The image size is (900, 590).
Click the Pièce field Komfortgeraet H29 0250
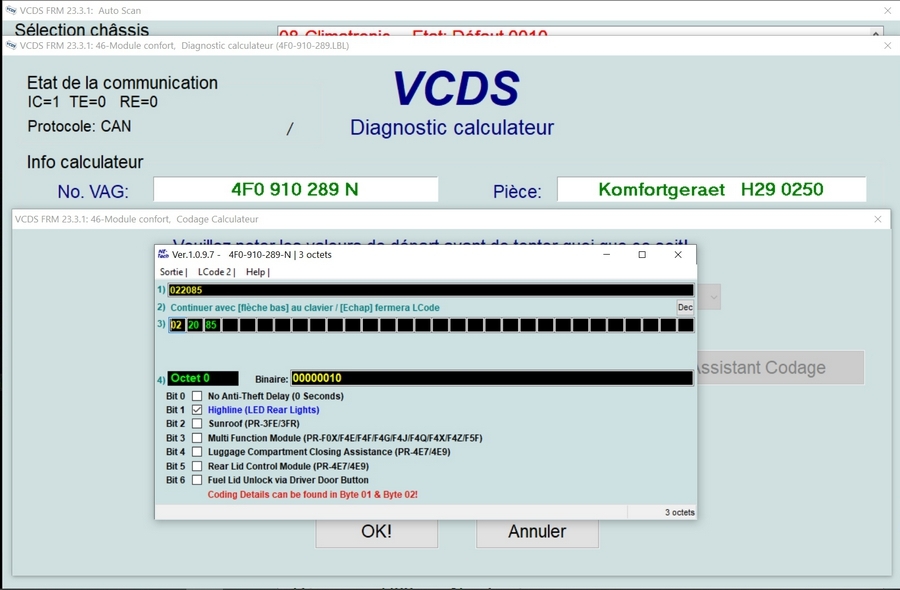coord(711,189)
